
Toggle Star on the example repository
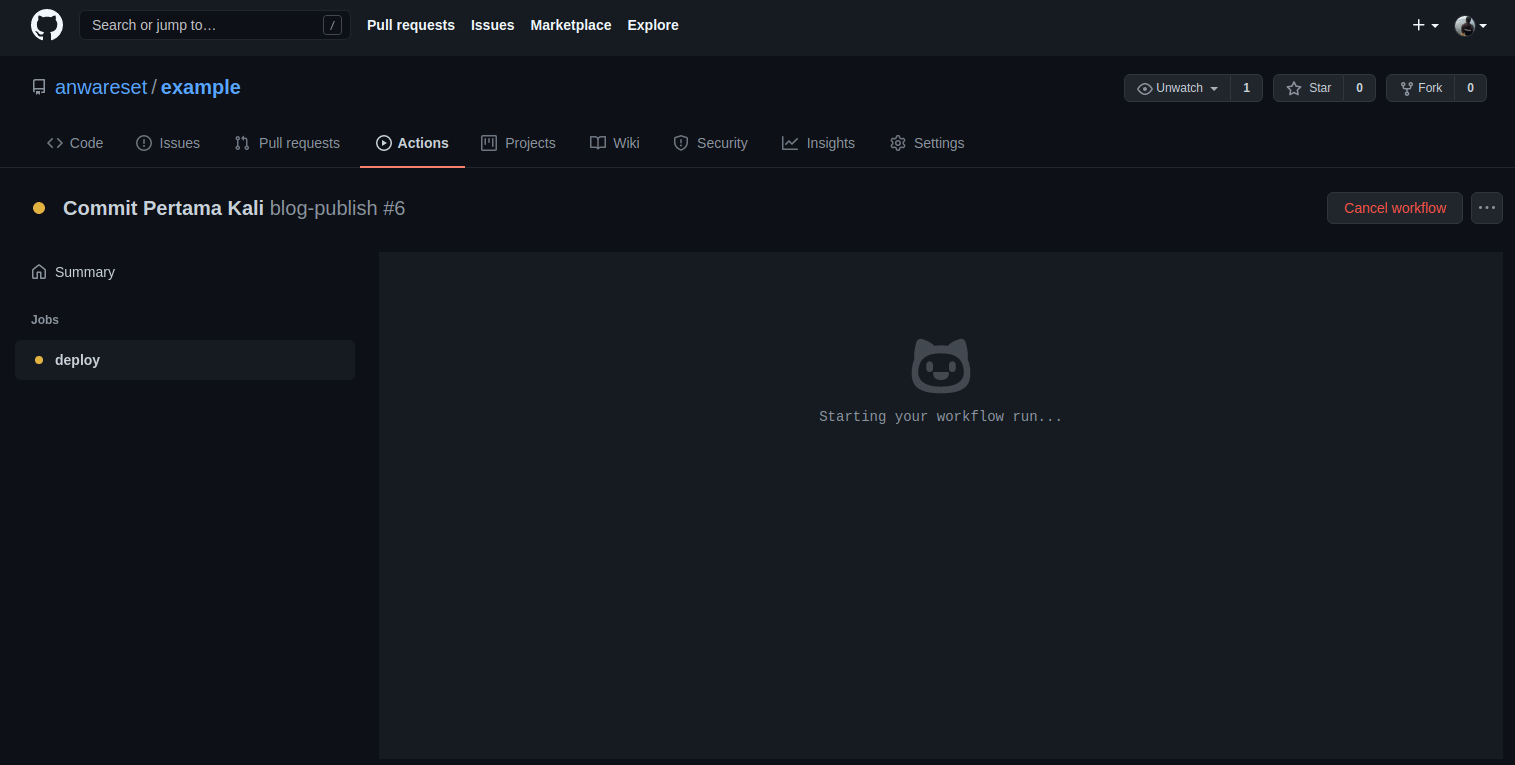point(1309,88)
